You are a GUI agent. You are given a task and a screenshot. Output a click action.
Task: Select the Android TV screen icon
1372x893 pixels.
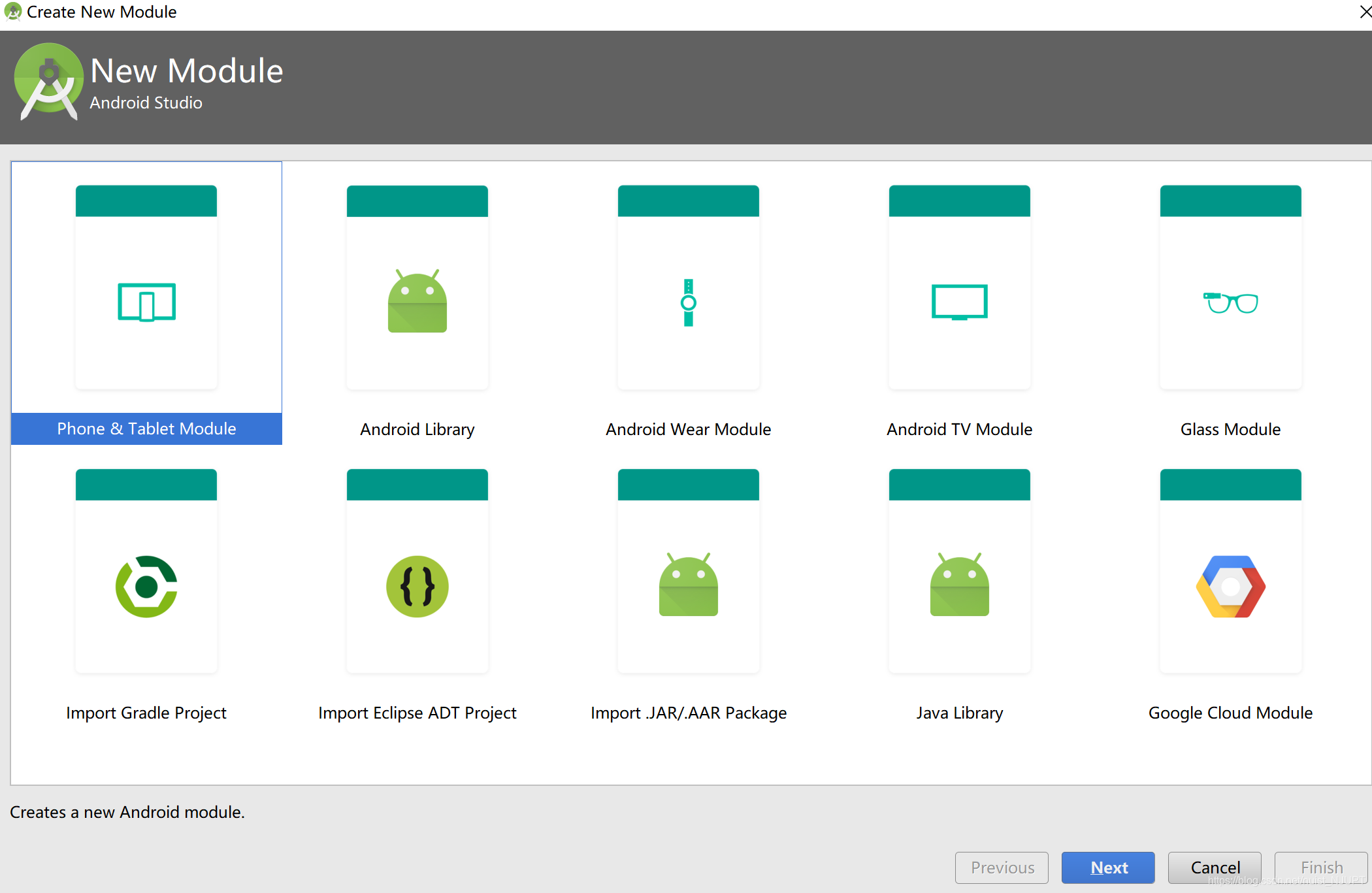click(x=959, y=302)
